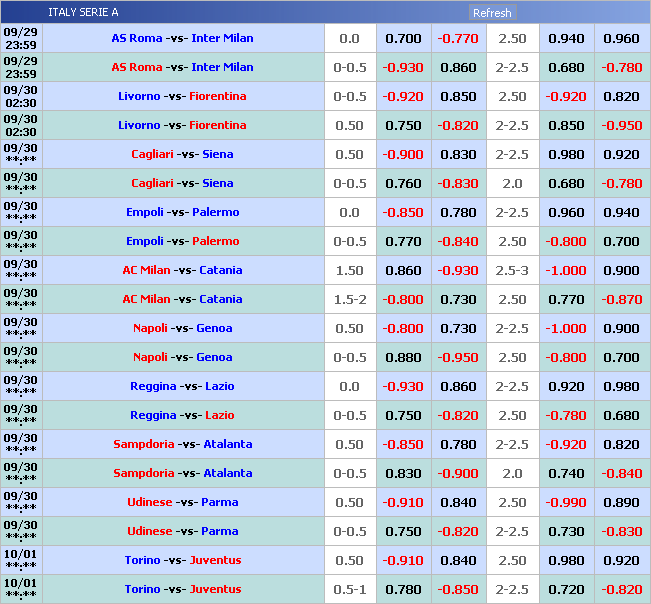Viewport: 651px width, 604px height.
Task: Open AS Roma vs Inter Milan 0.0 handicap match
Action: 182,39
